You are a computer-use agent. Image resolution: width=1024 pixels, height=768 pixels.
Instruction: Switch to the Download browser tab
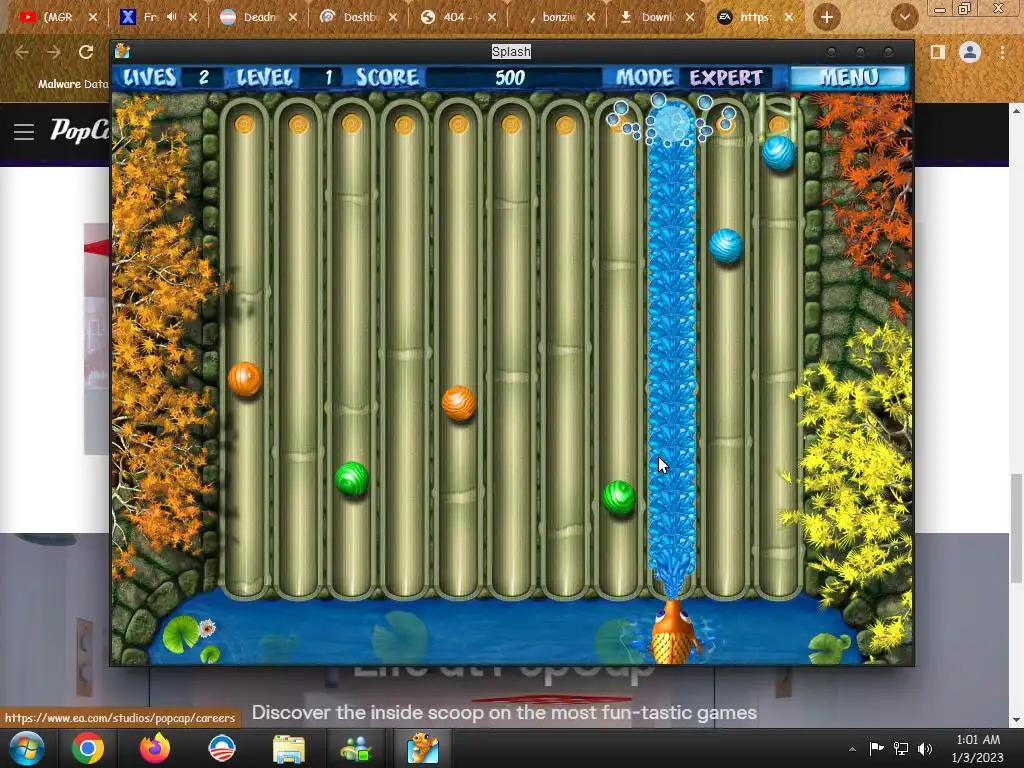(x=656, y=17)
